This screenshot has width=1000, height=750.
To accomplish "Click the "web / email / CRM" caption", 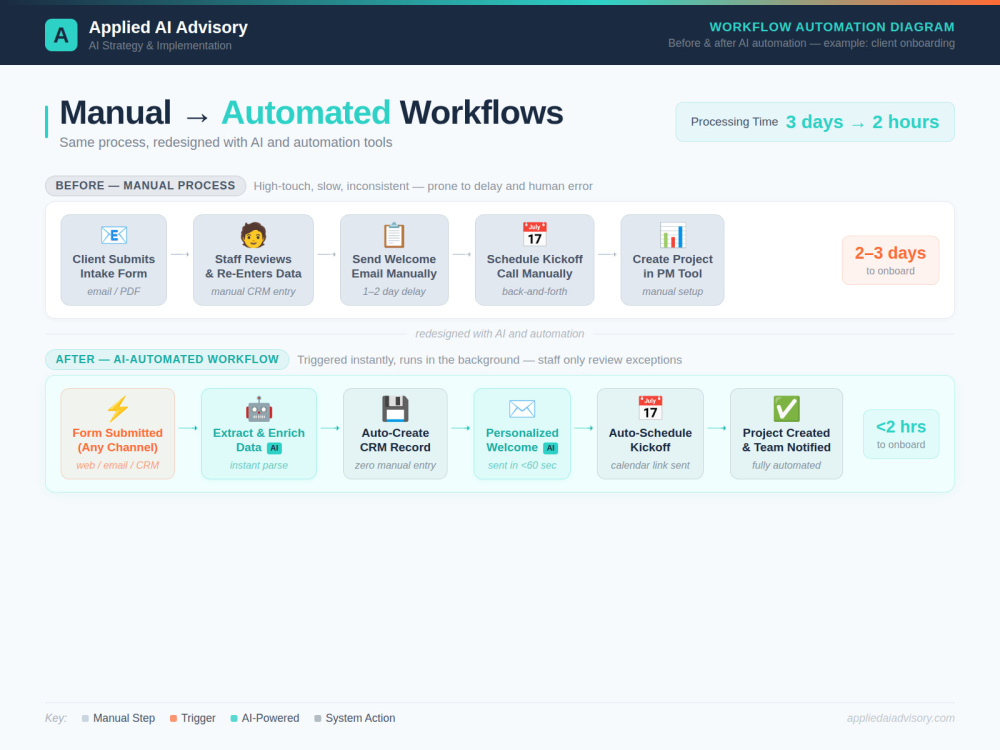I will (x=117, y=466).
